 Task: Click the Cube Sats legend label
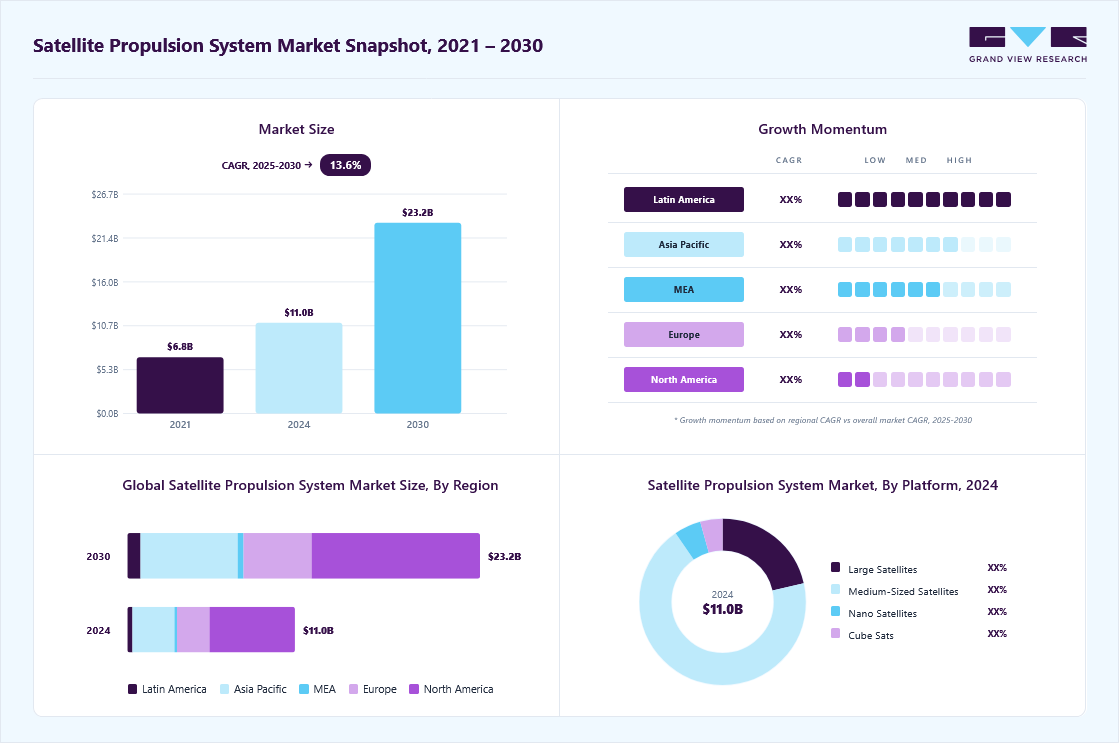[x=870, y=636]
